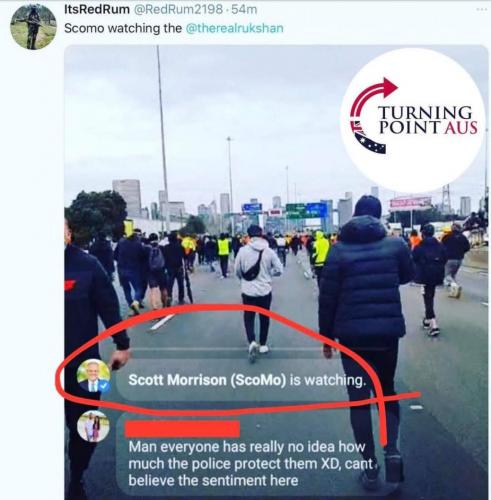Open the @therealrukshan mention link
491x500 pixels.
[x=234, y=28]
